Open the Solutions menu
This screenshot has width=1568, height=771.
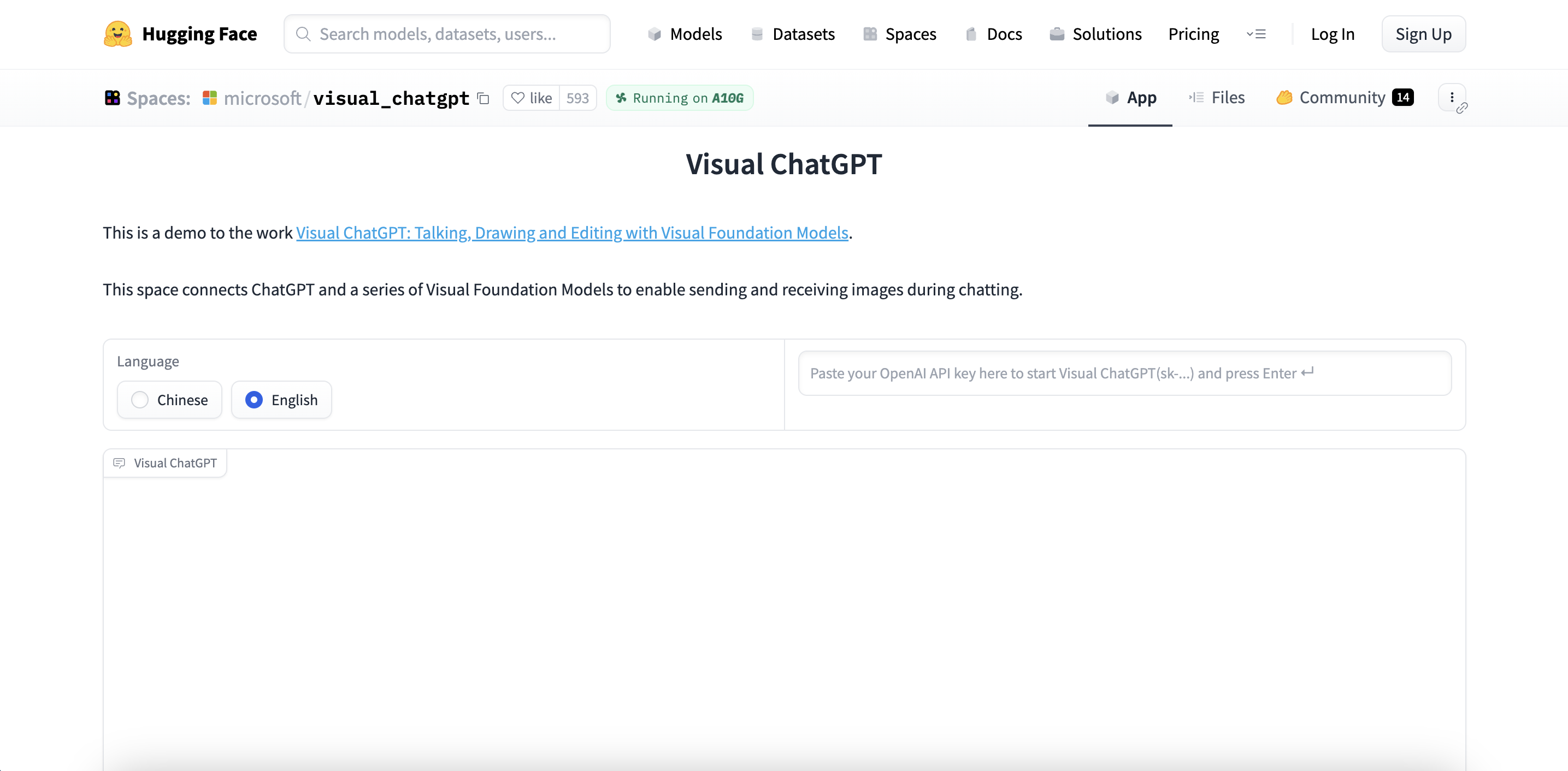[x=1095, y=34]
